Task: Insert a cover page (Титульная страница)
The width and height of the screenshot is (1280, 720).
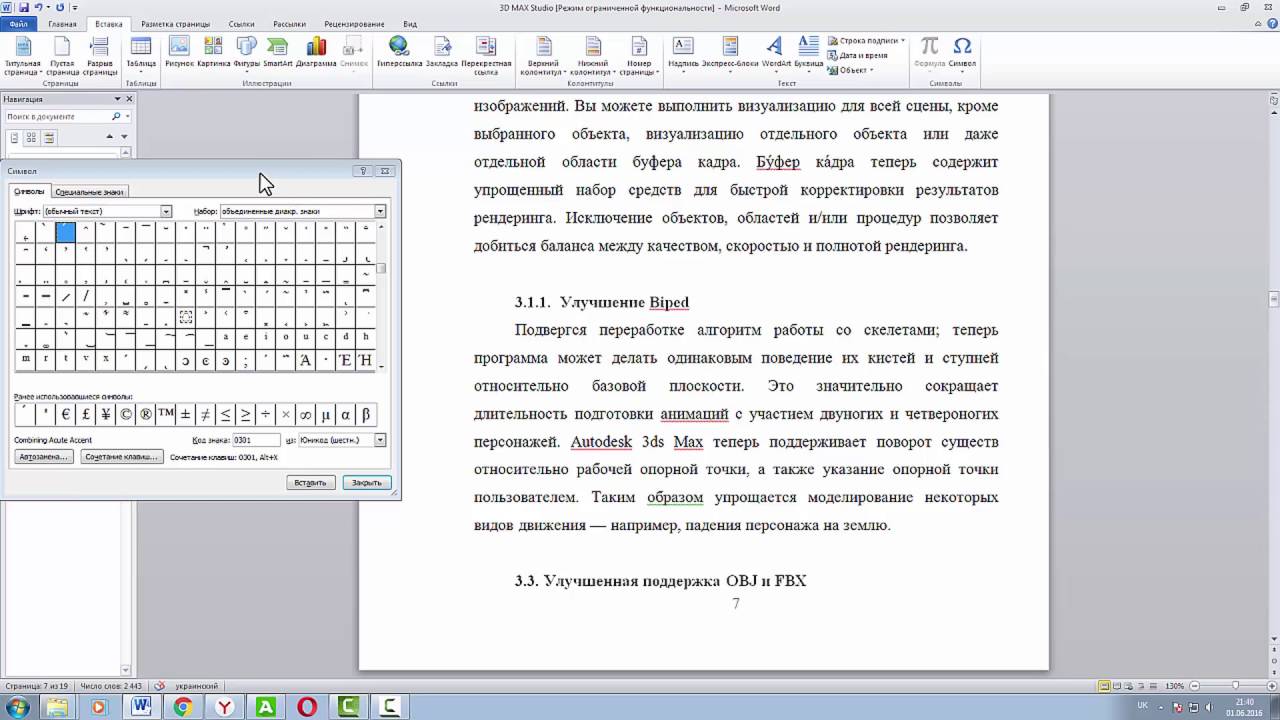Action: coord(22,57)
